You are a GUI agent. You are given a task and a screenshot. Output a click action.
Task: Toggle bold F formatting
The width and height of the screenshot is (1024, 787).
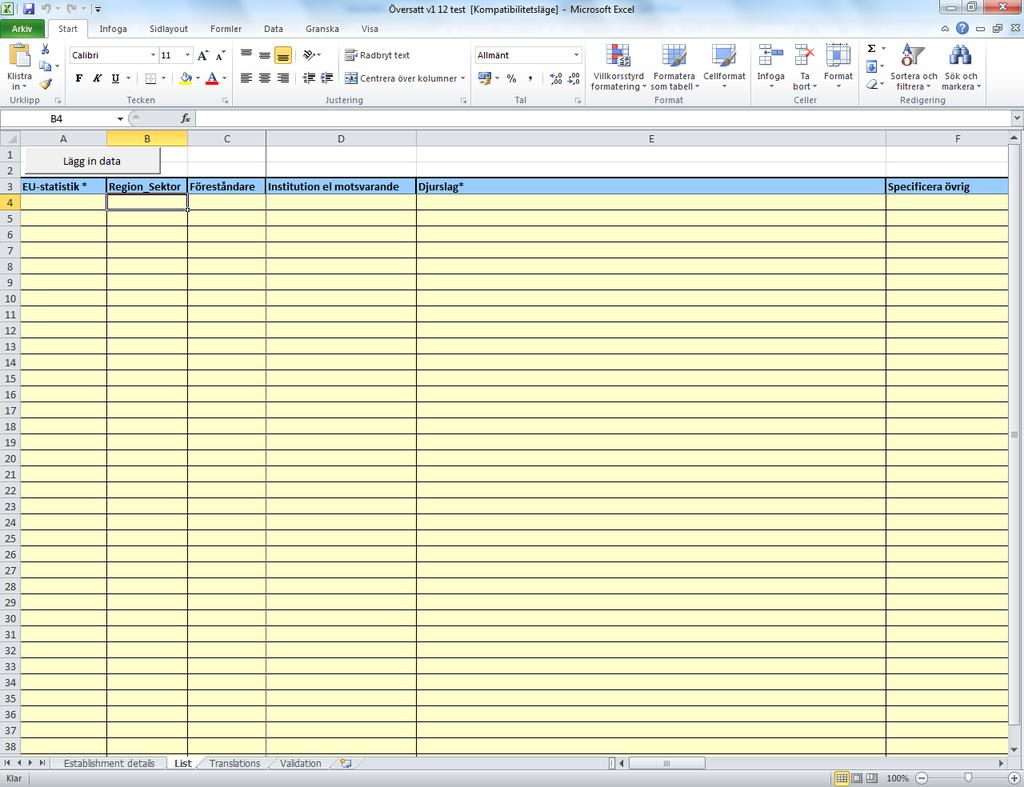pyautogui.click(x=79, y=78)
